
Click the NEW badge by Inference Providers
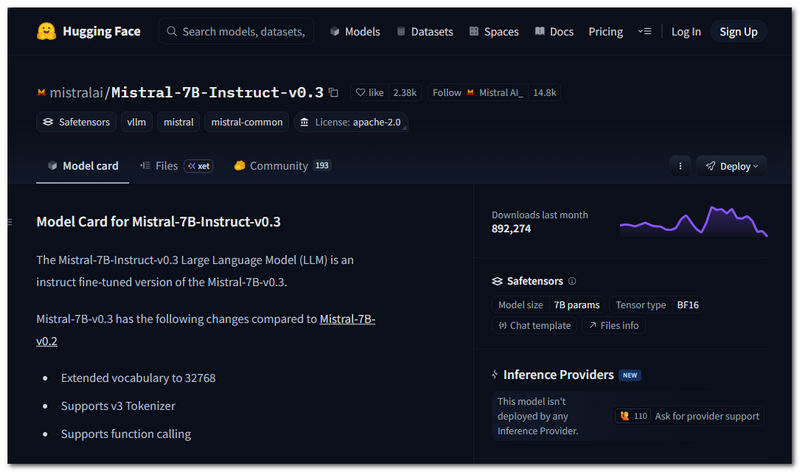click(630, 375)
